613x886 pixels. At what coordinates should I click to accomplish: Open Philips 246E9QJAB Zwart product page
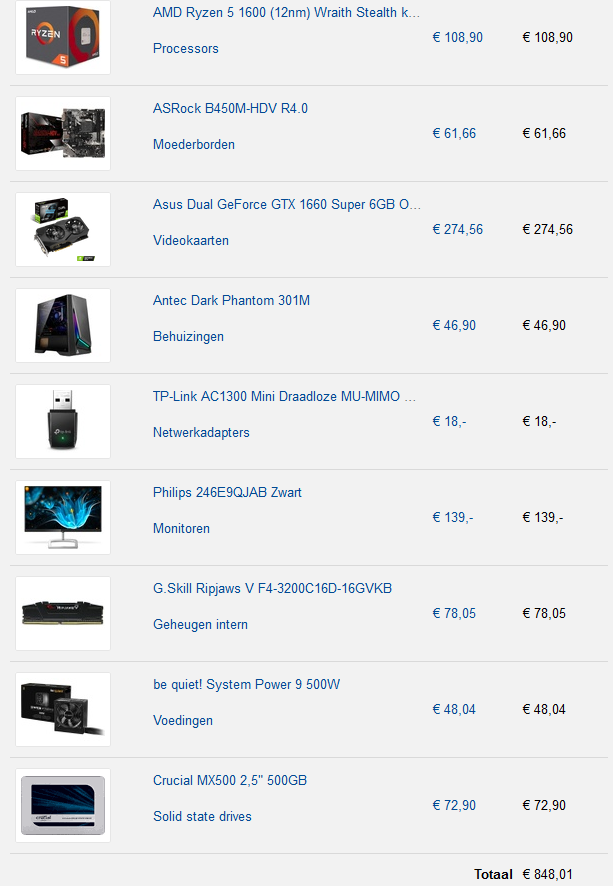point(227,493)
